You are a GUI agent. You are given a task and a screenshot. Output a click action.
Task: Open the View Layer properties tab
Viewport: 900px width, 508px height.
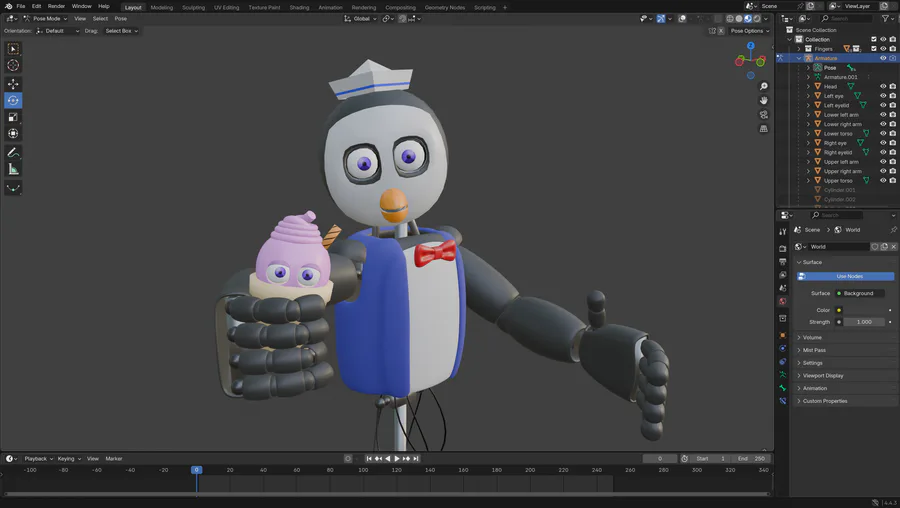(x=783, y=275)
